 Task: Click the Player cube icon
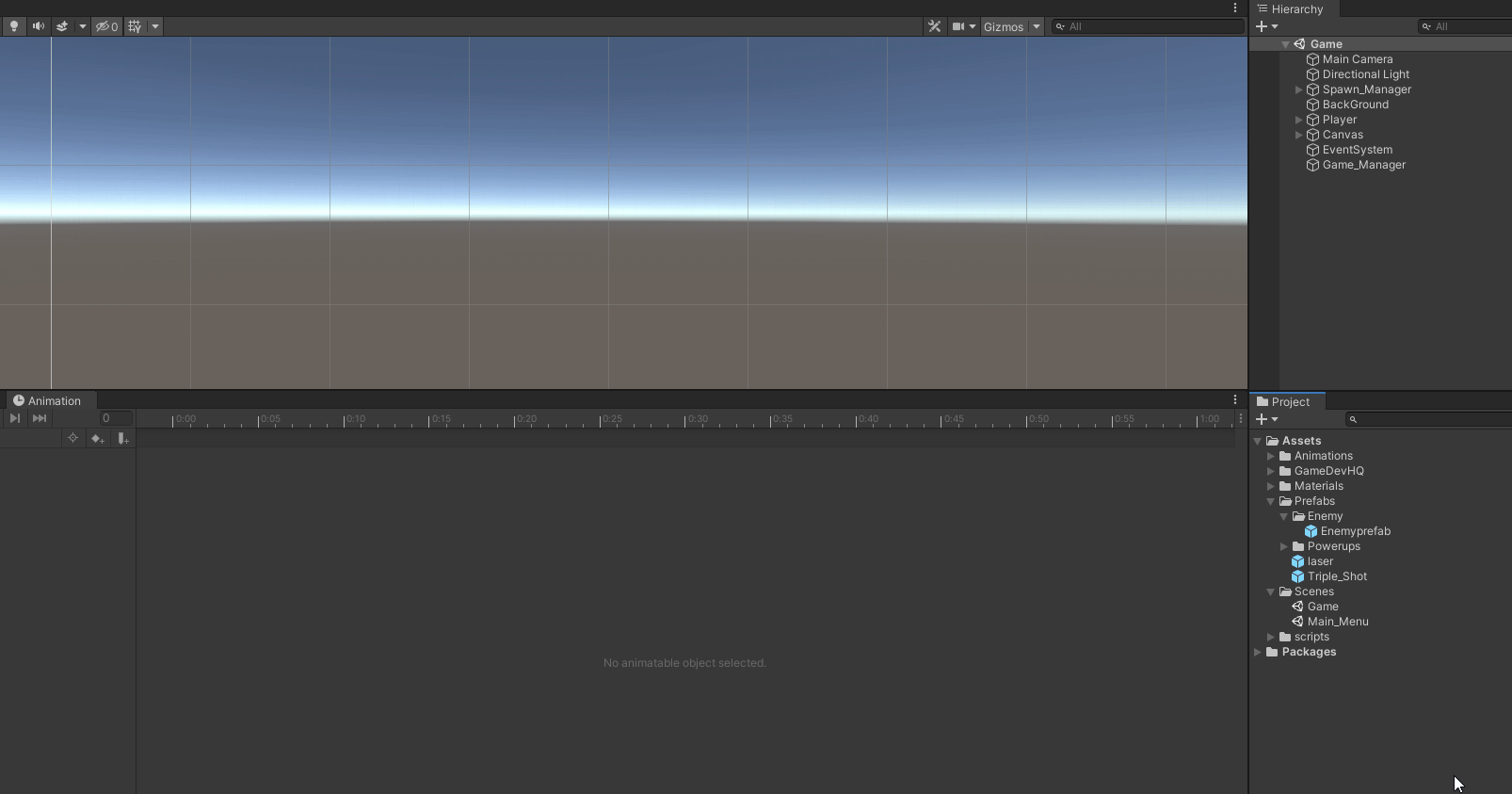1312,120
